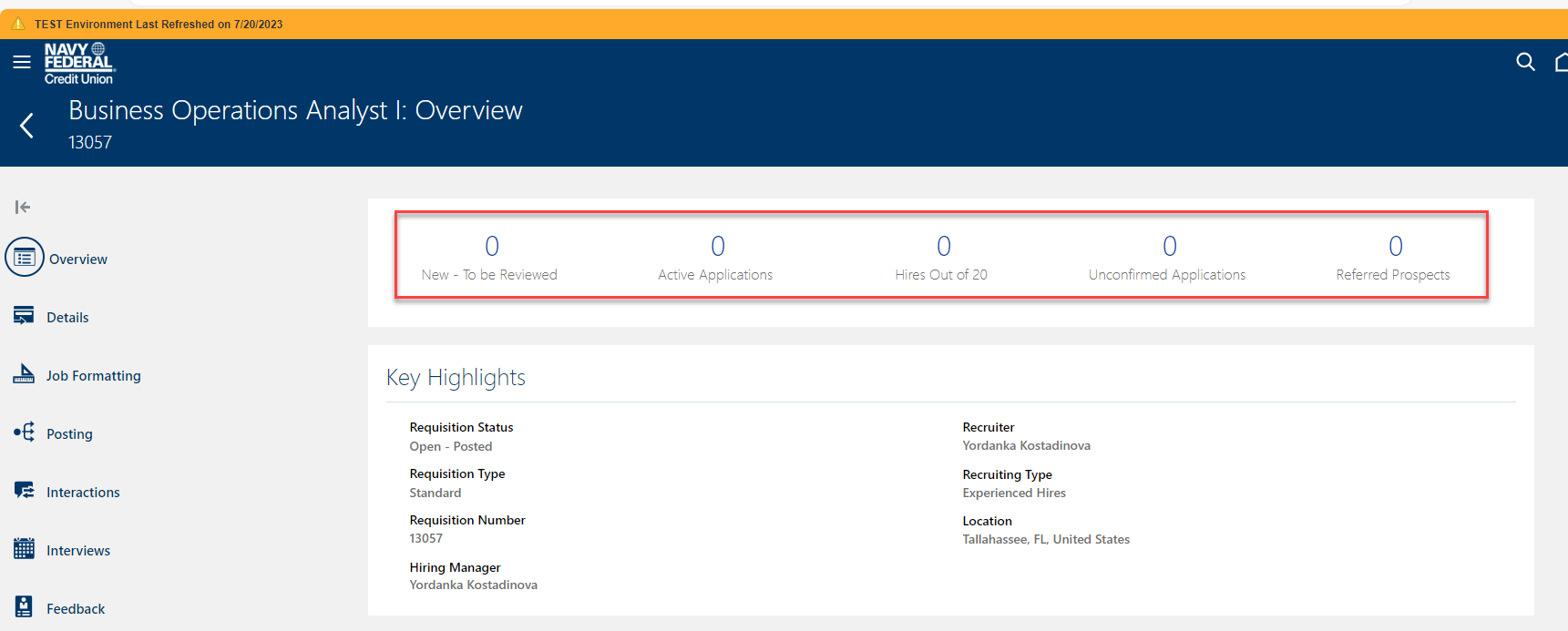
Task: Open the Hires Out of 20 count
Action: pyautogui.click(x=944, y=246)
